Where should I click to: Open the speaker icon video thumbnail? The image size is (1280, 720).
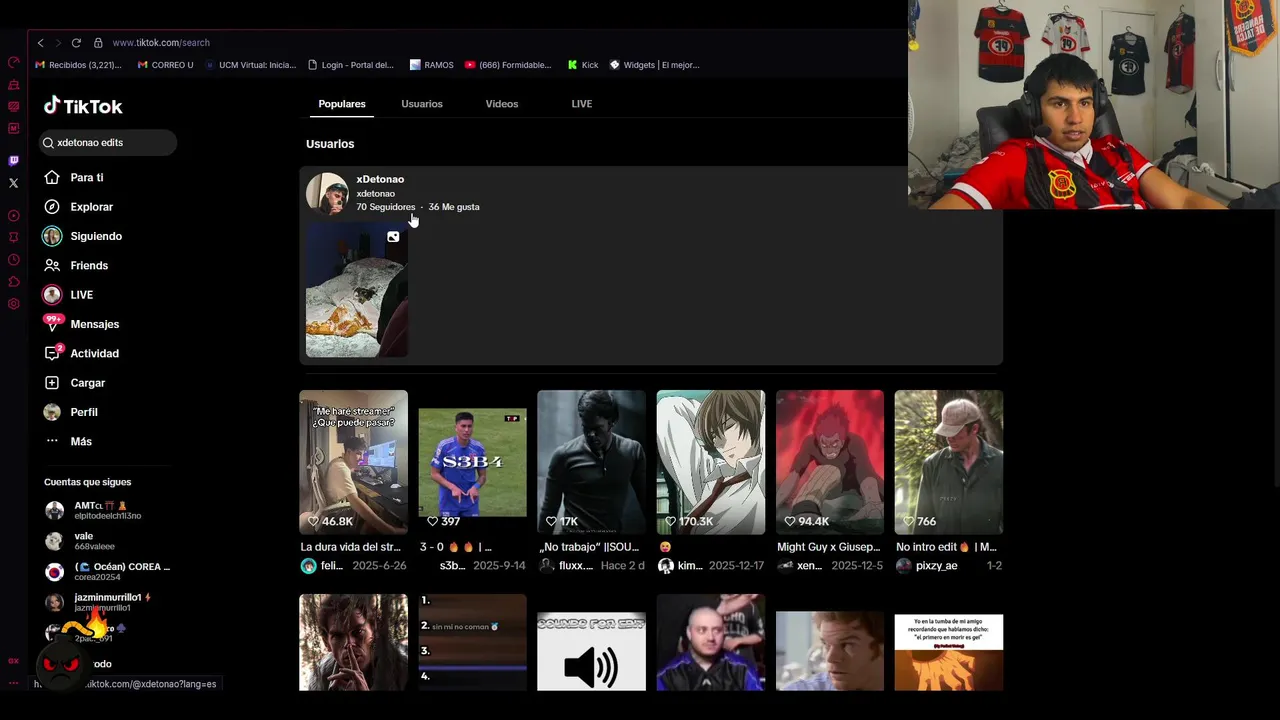pyautogui.click(x=591, y=652)
